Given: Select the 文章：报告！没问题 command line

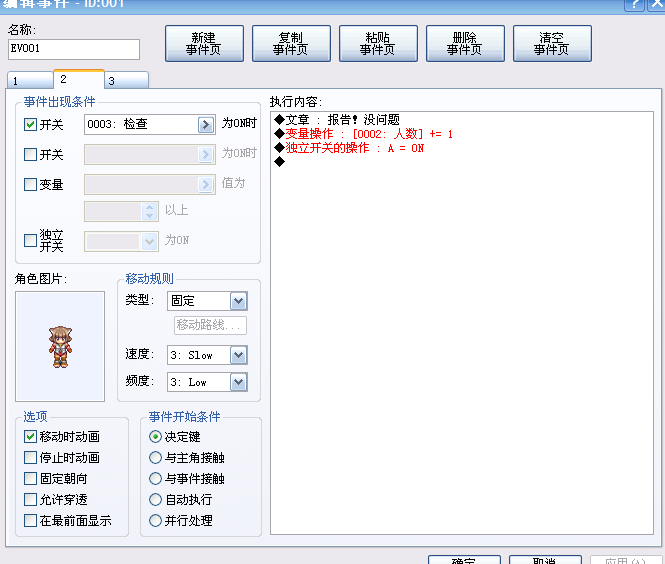Looking at the screenshot, I should (x=337, y=120).
